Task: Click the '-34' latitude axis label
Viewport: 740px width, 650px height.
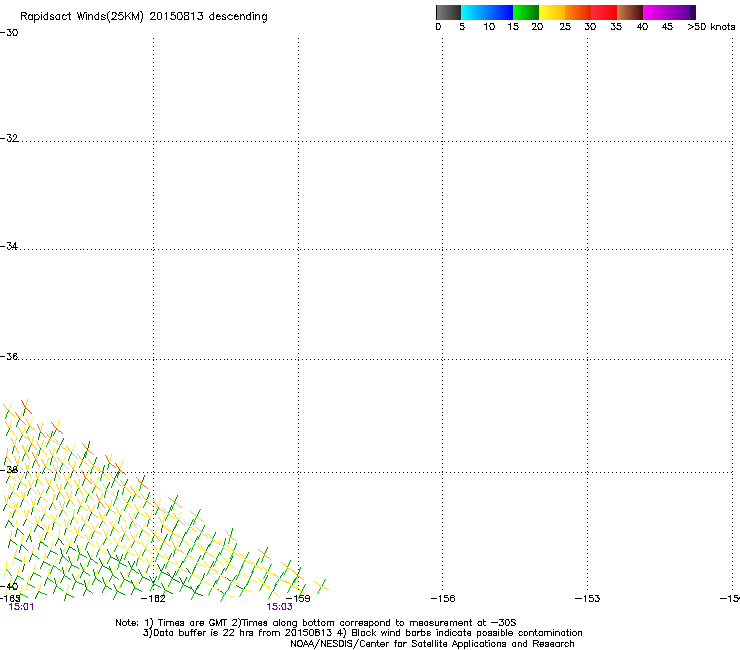Action: coord(9,246)
